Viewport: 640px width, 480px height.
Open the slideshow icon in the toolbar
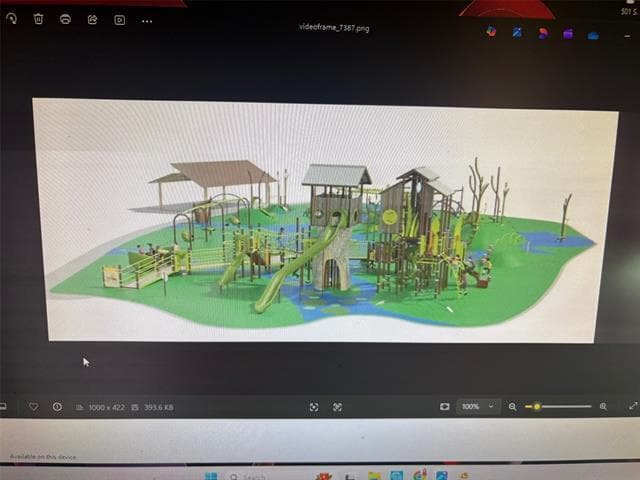tap(119, 20)
